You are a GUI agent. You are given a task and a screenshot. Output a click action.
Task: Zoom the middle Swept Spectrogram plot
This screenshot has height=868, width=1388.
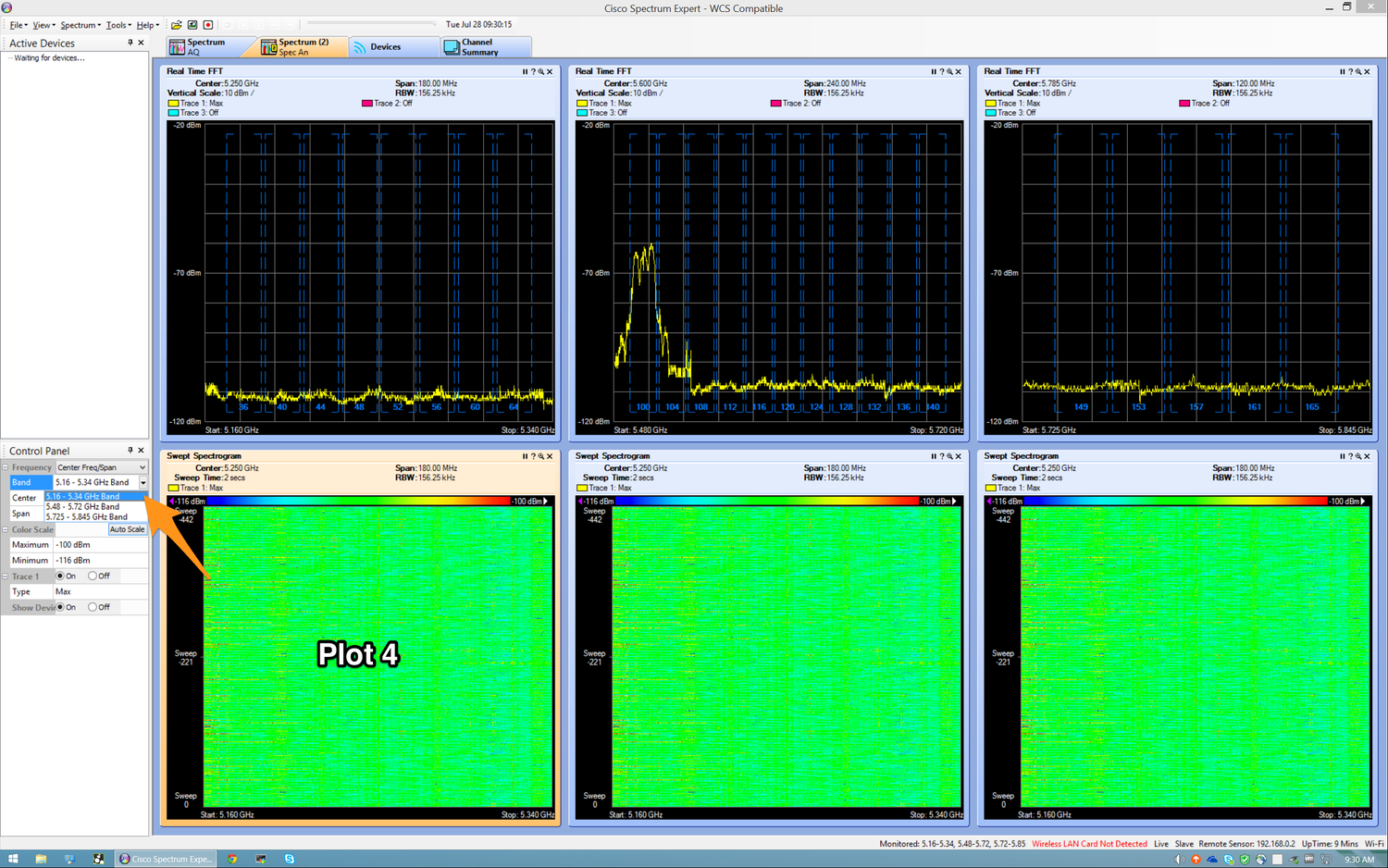[950, 456]
